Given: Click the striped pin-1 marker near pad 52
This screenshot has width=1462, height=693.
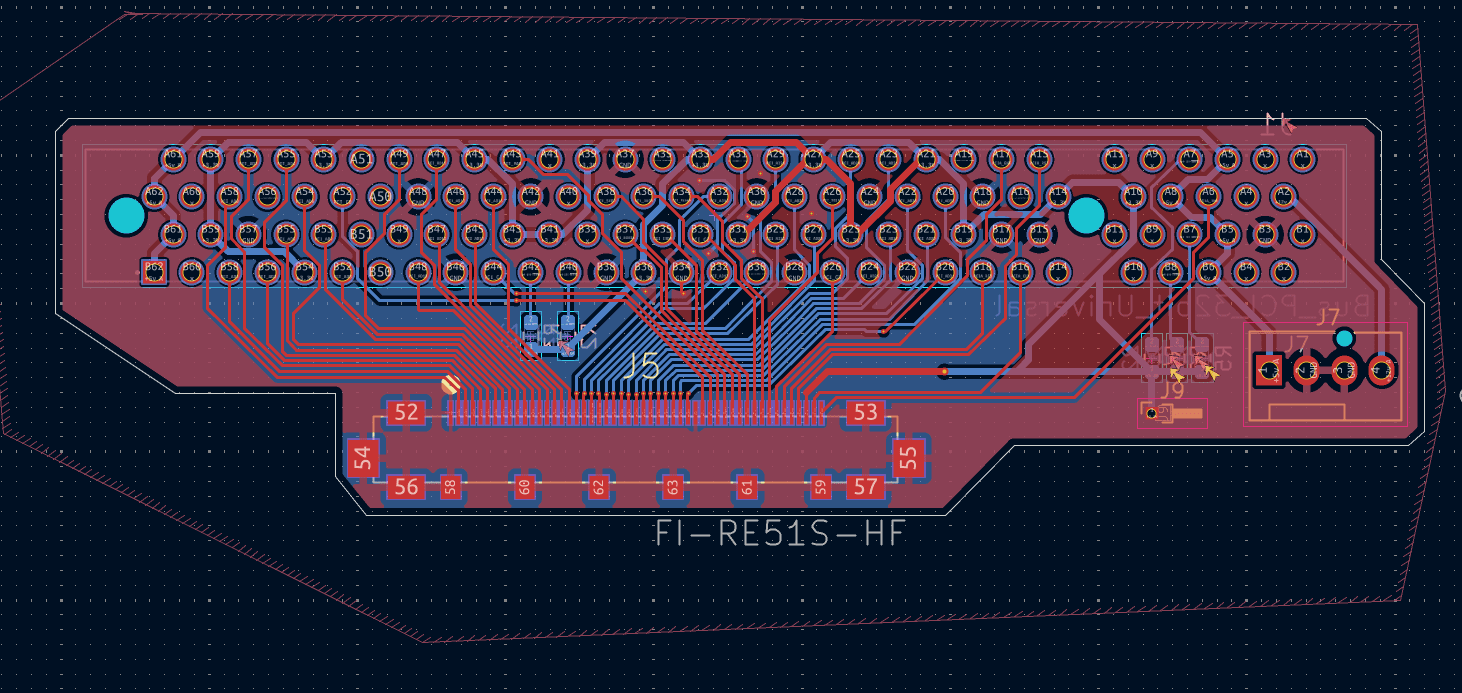Looking at the screenshot, I should pyautogui.click(x=451, y=384).
